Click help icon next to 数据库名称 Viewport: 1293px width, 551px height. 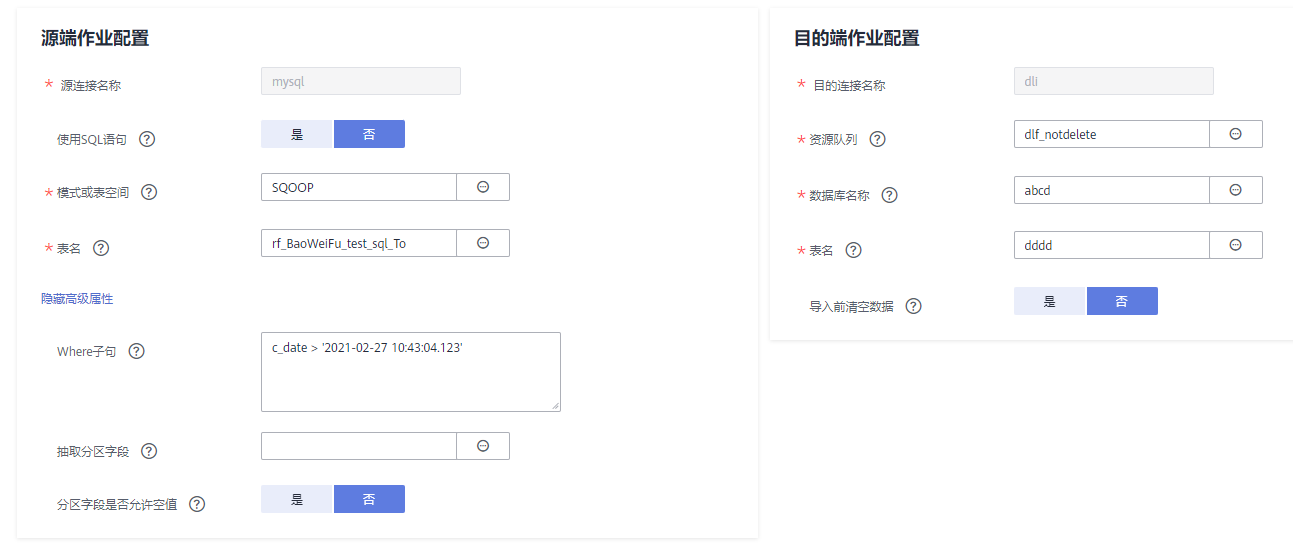(x=889, y=195)
